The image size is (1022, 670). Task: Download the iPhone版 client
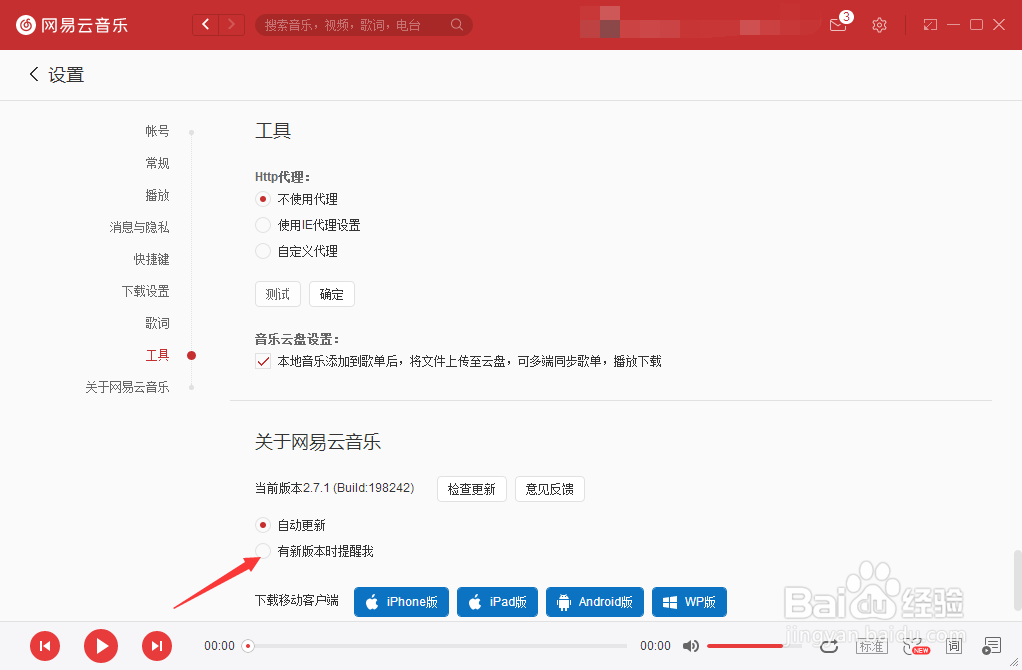coord(402,602)
